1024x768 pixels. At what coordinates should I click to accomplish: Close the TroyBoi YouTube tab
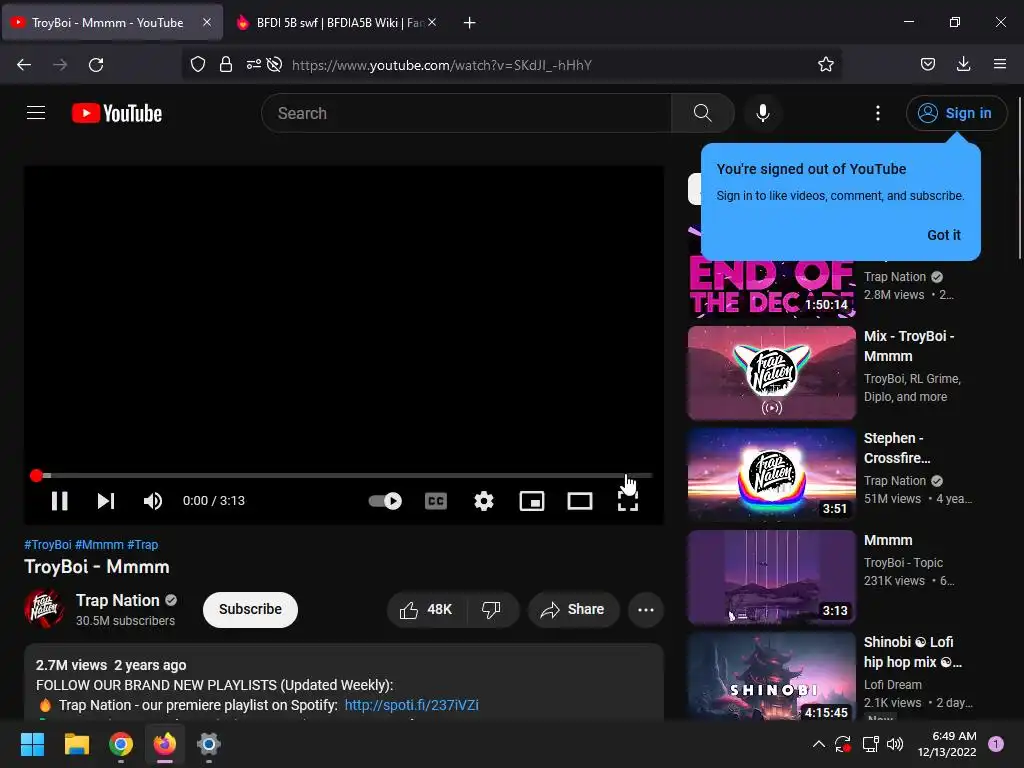click(206, 23)
